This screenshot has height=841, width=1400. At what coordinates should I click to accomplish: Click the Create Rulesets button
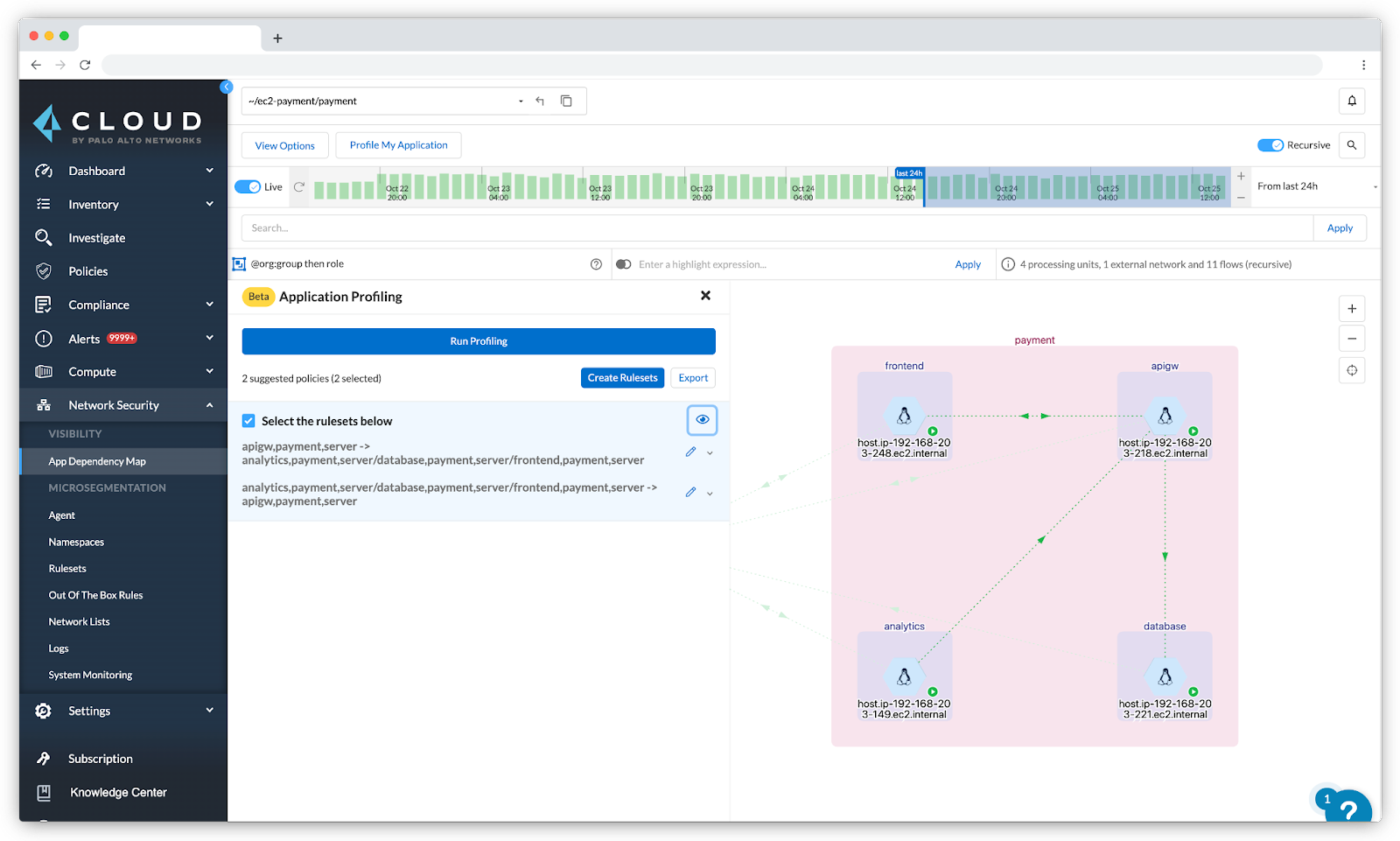pyautogui.click(x=622, y=378)
